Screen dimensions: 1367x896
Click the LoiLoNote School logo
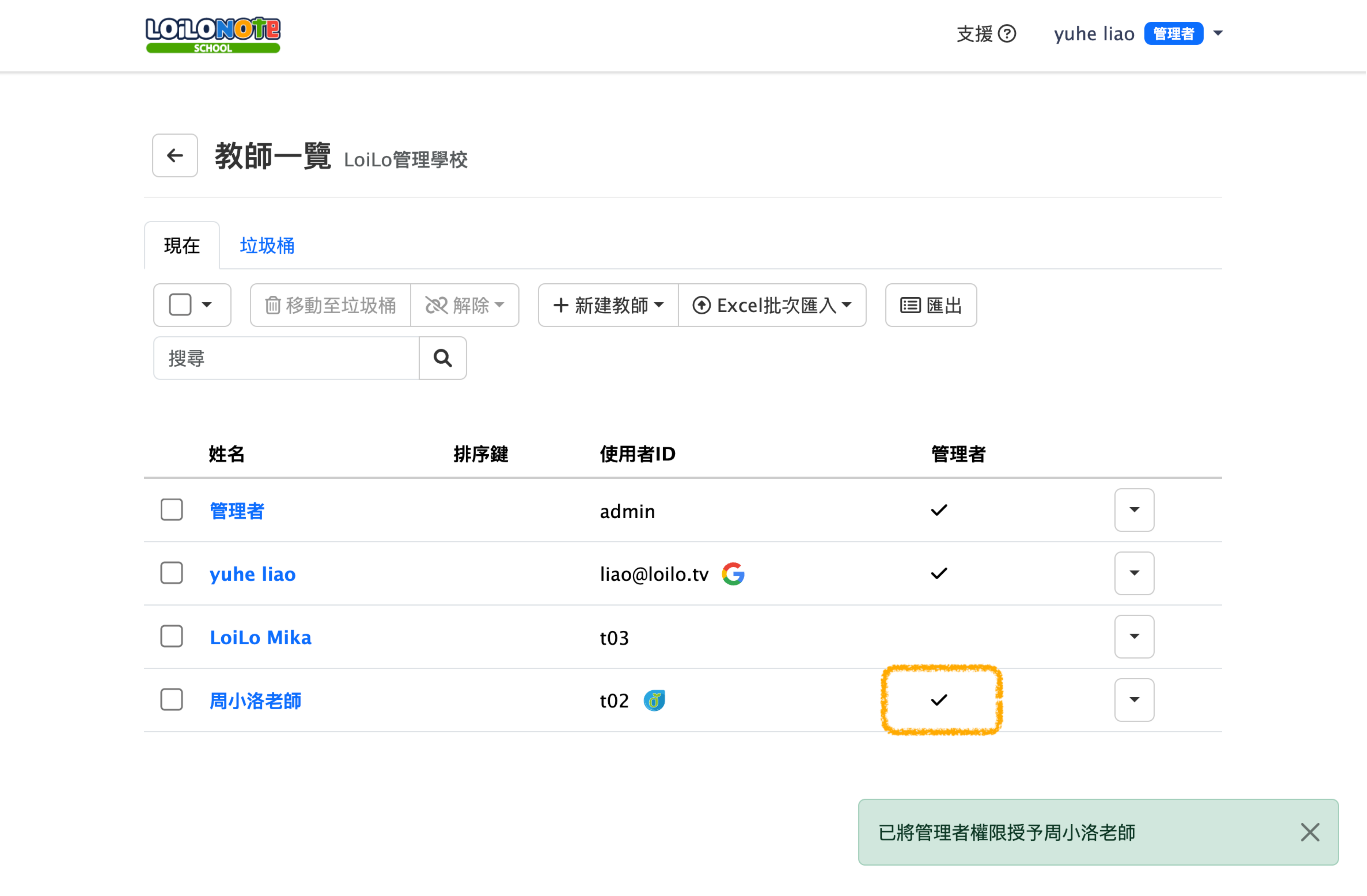point(212,34)
